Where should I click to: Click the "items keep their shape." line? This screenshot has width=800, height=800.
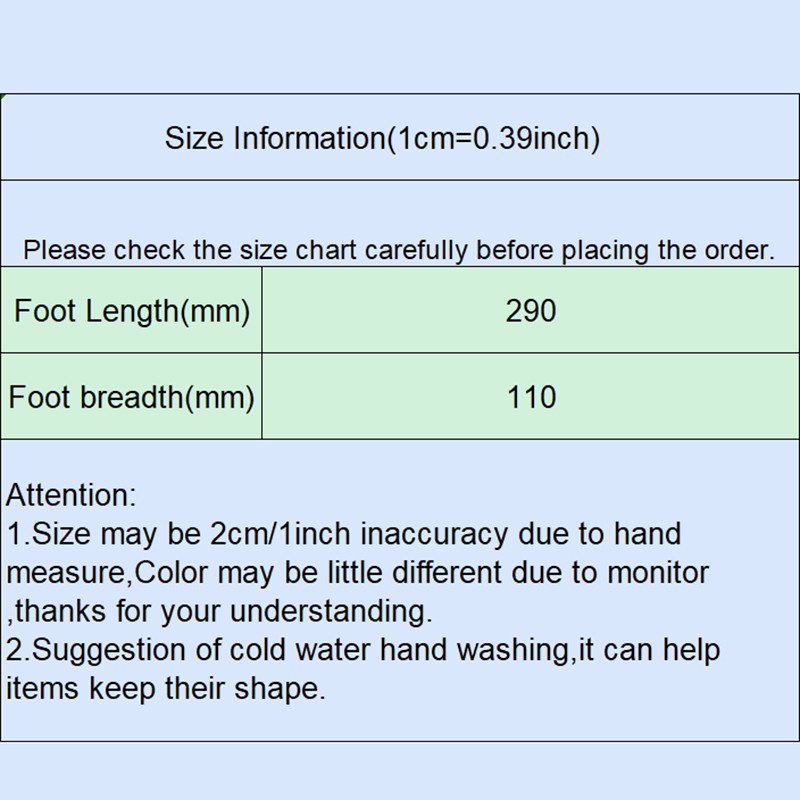pos(166,689)
